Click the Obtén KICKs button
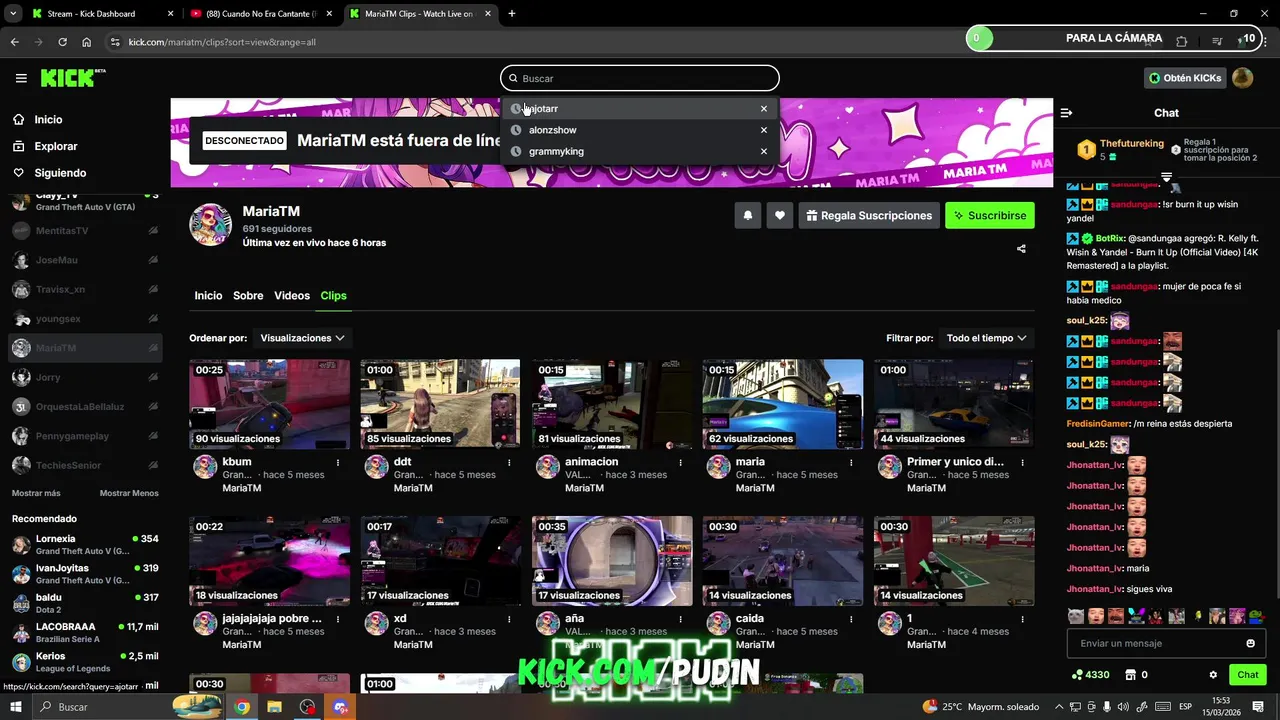This screenshot has width=1280, height=720. point(1185,78)
